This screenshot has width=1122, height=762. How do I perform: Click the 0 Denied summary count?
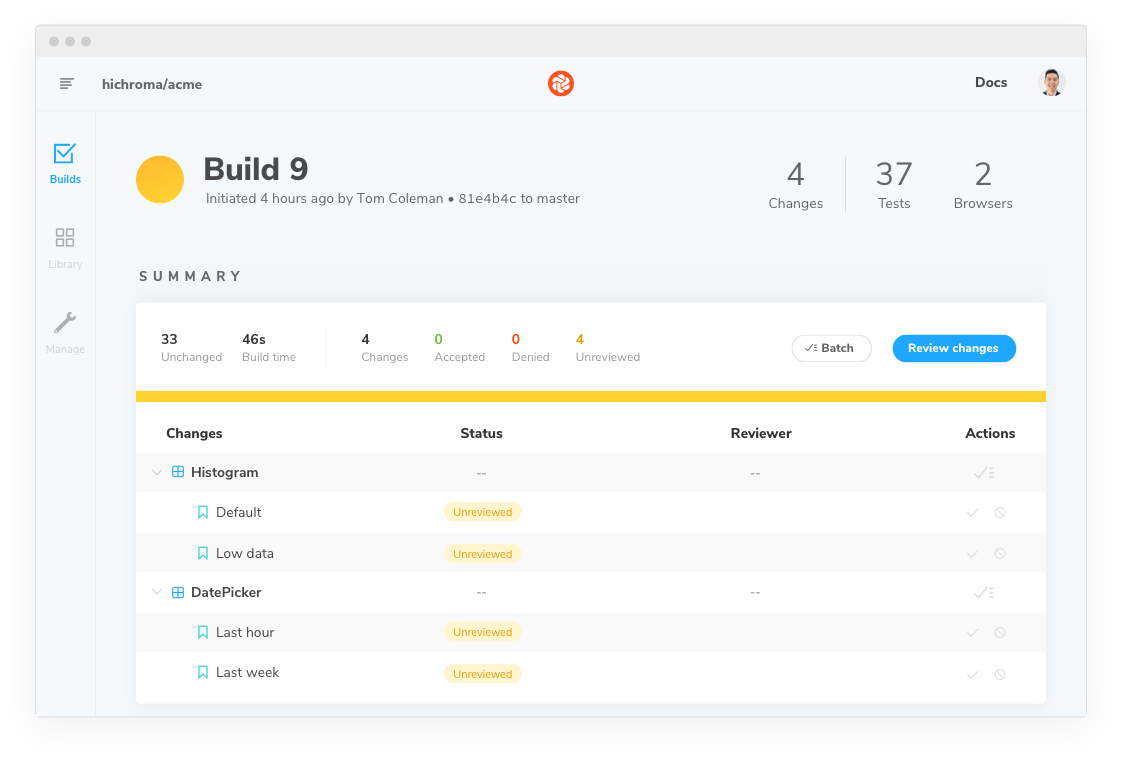[x=530, y=348]
